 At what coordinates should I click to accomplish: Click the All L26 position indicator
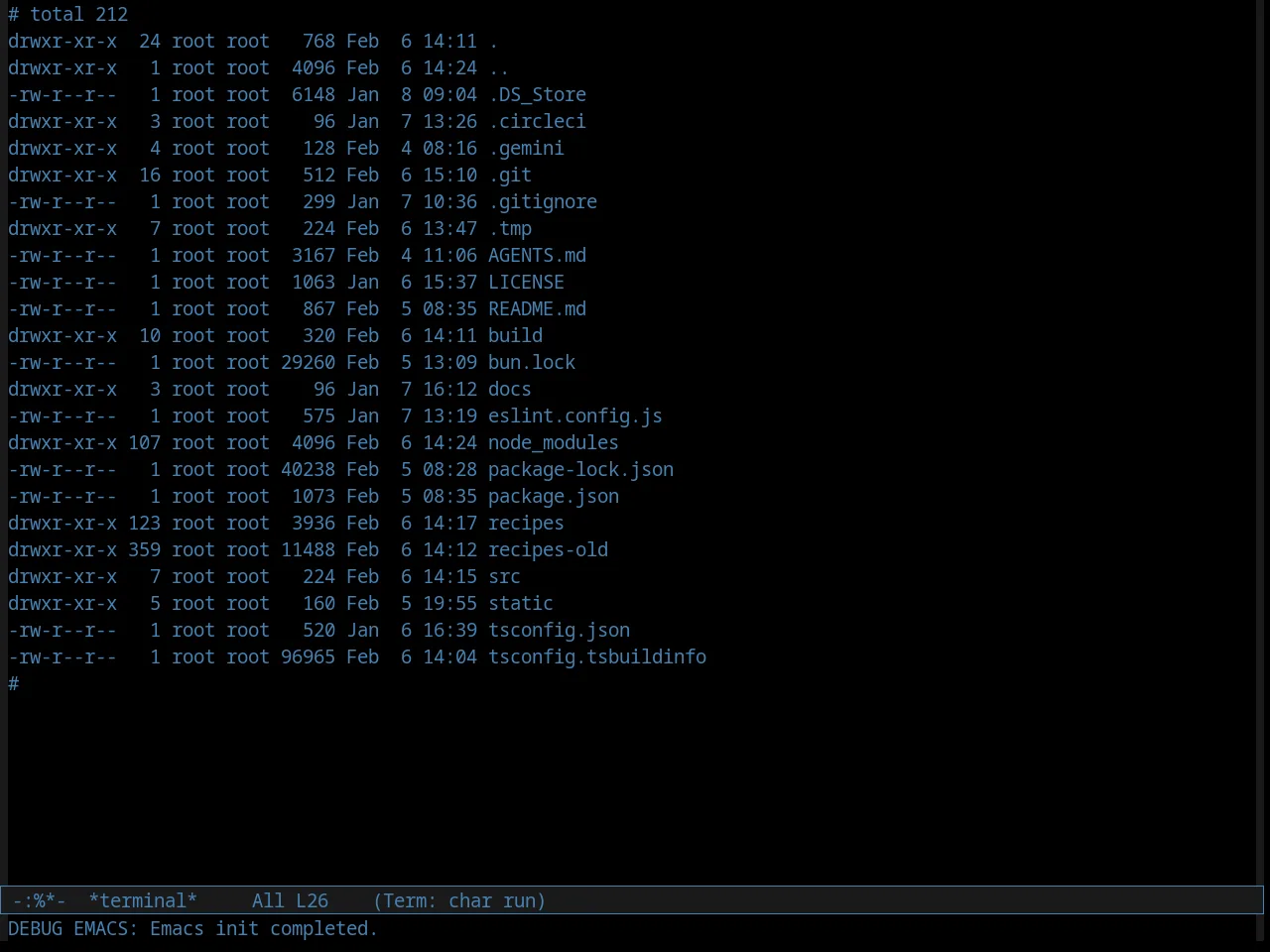(x=290, y=900)
